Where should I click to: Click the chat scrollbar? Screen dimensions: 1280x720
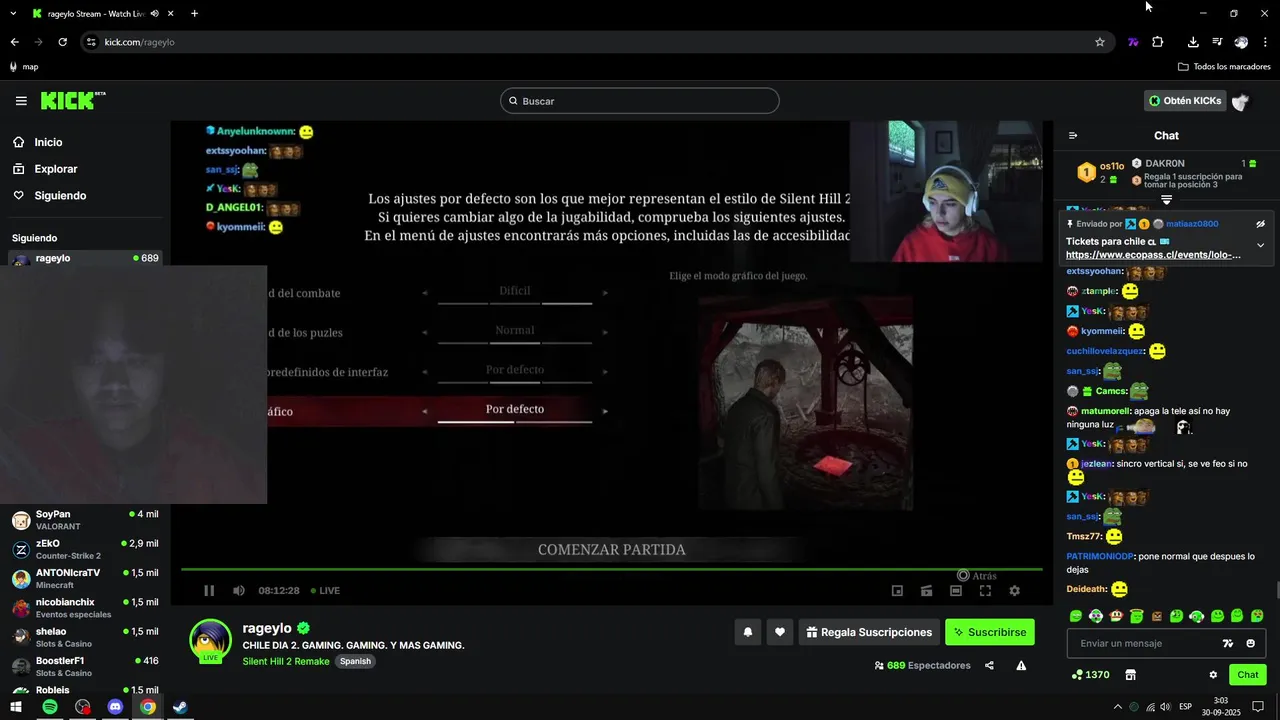pos(1276,591)
